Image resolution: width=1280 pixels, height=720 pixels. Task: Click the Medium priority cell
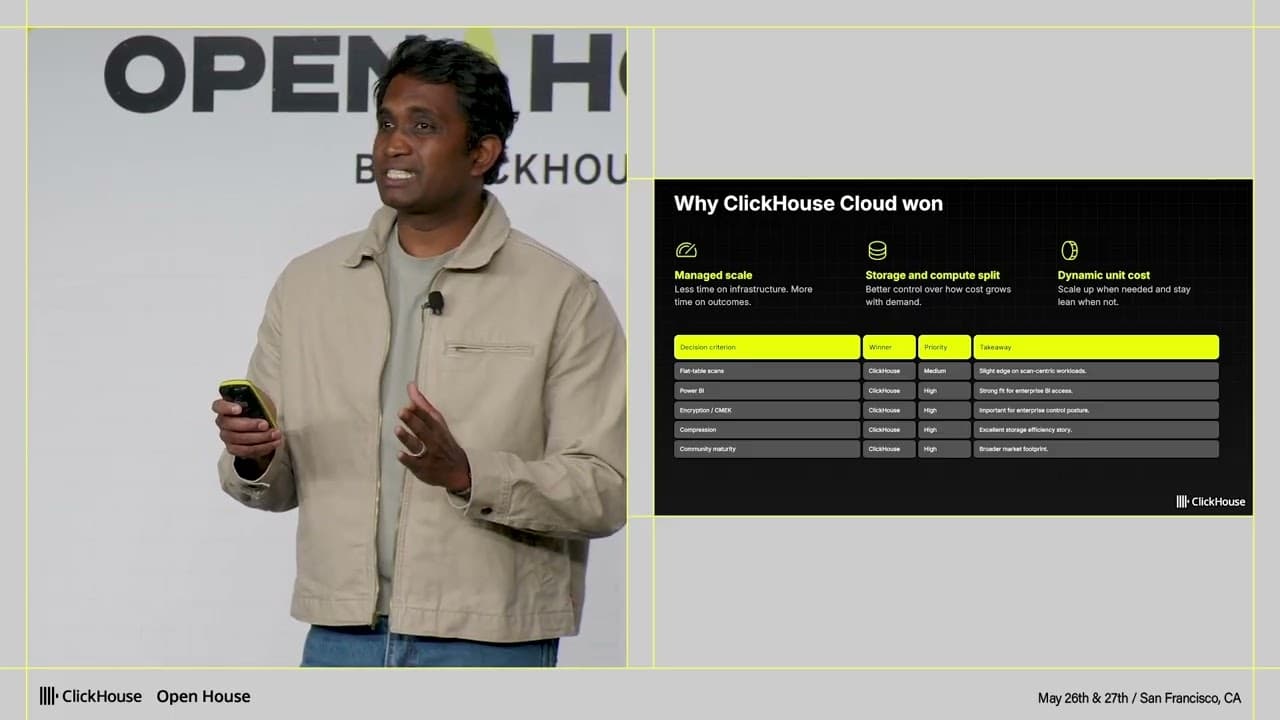click(x=944, y=371)
